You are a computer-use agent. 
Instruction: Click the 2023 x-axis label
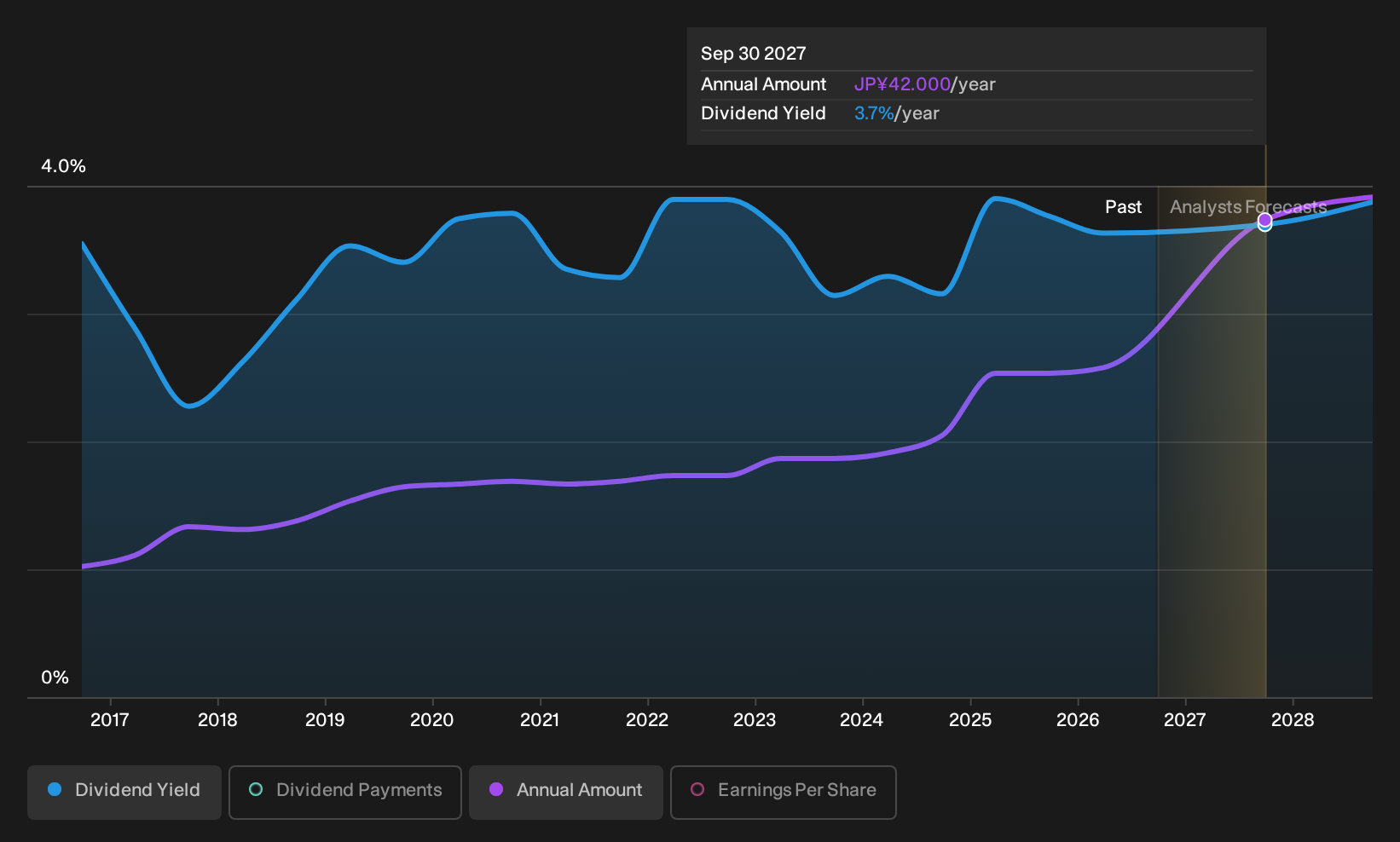click(x=755, y=720)
